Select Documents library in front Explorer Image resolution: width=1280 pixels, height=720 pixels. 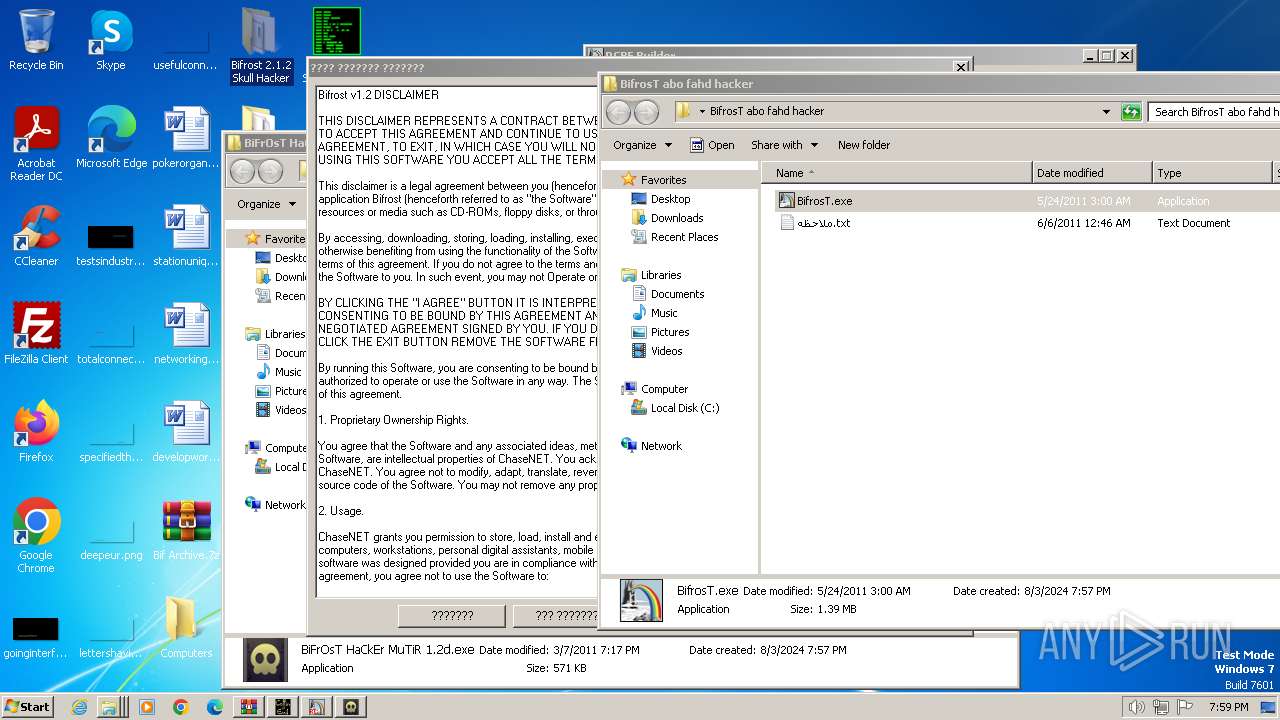tap(677, 294)
